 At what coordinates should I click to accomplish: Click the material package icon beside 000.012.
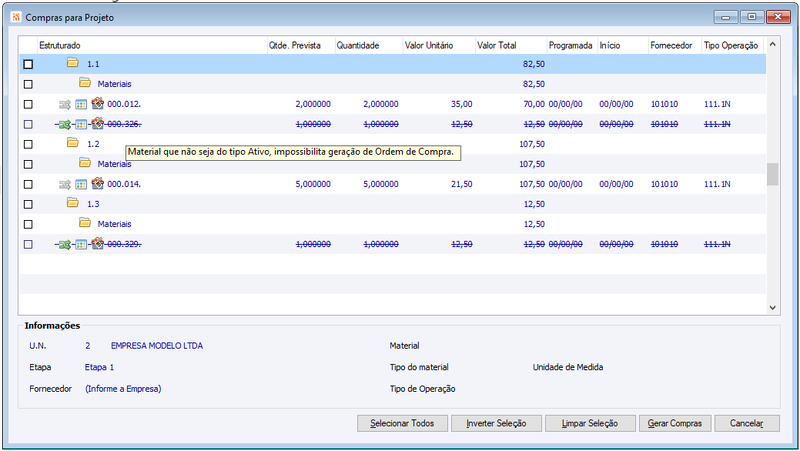pos(97,104)
